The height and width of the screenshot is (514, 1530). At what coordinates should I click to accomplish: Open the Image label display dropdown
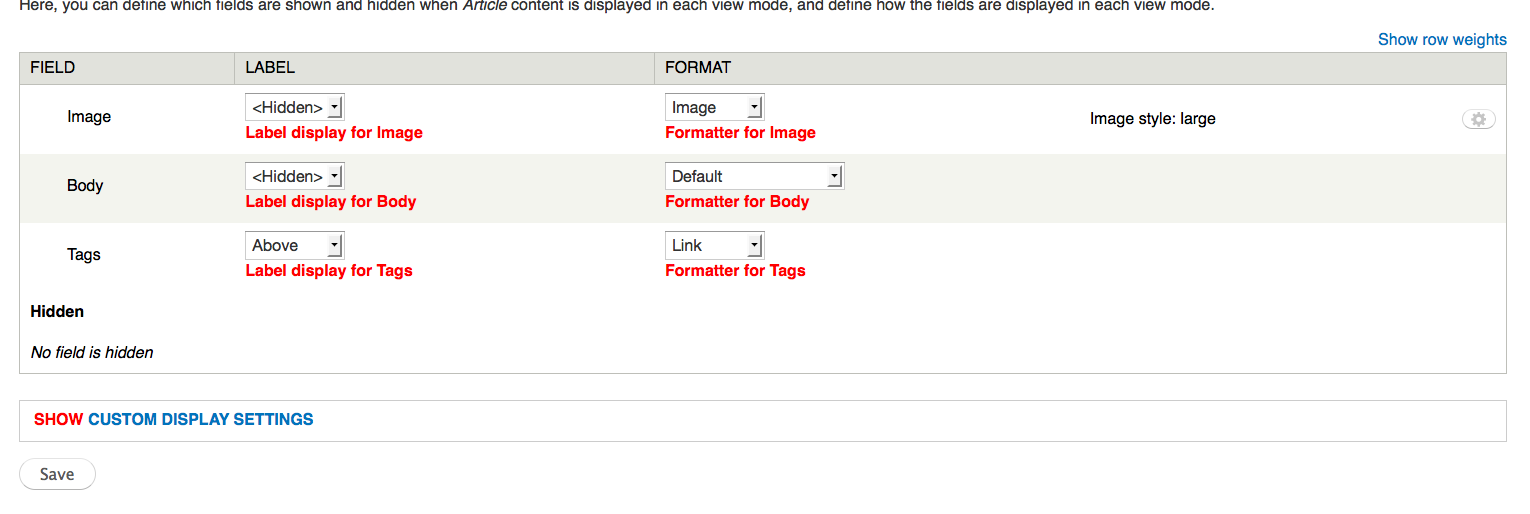[x=294, y=107]
